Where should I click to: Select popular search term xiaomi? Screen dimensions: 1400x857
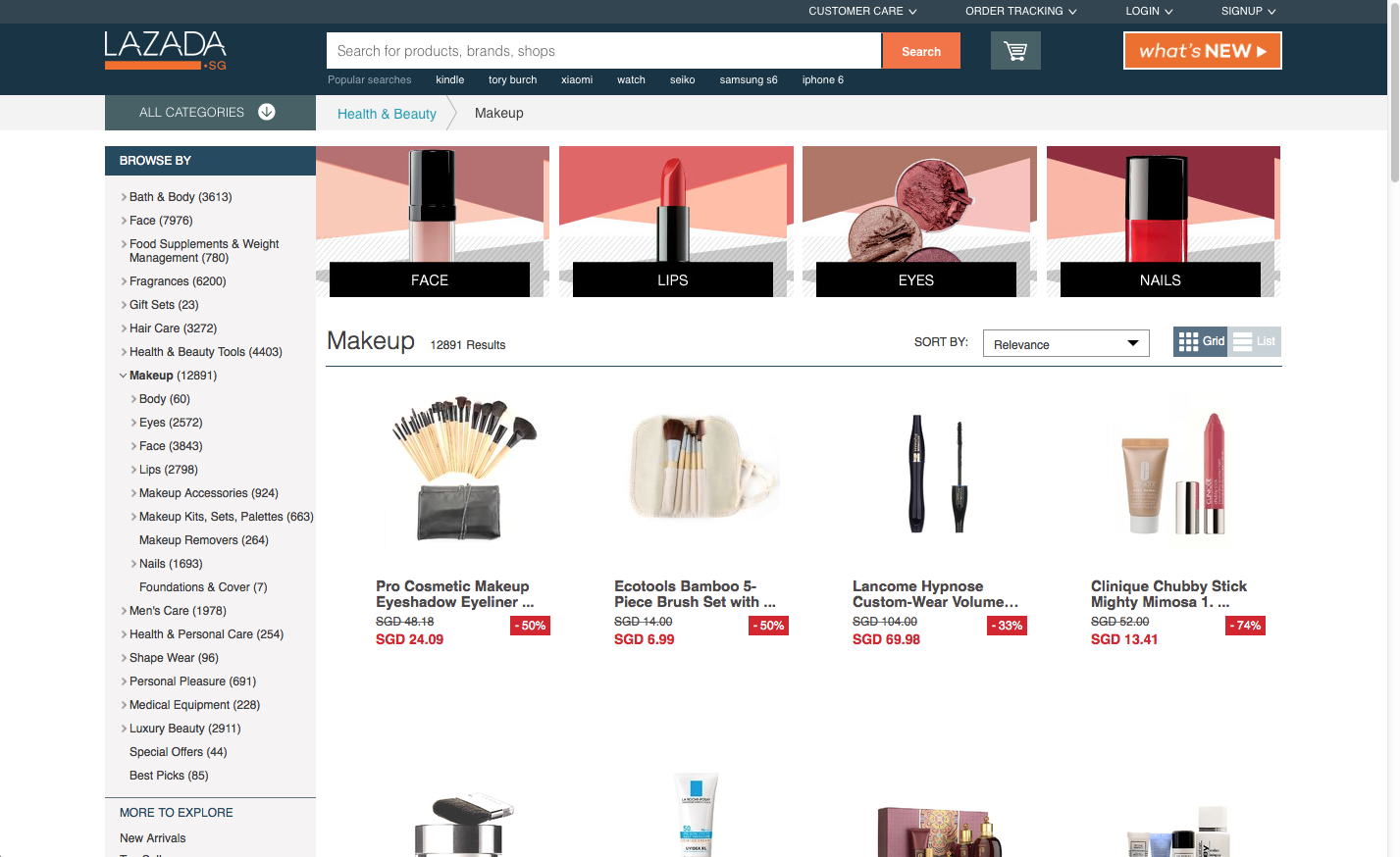(577, 80)
